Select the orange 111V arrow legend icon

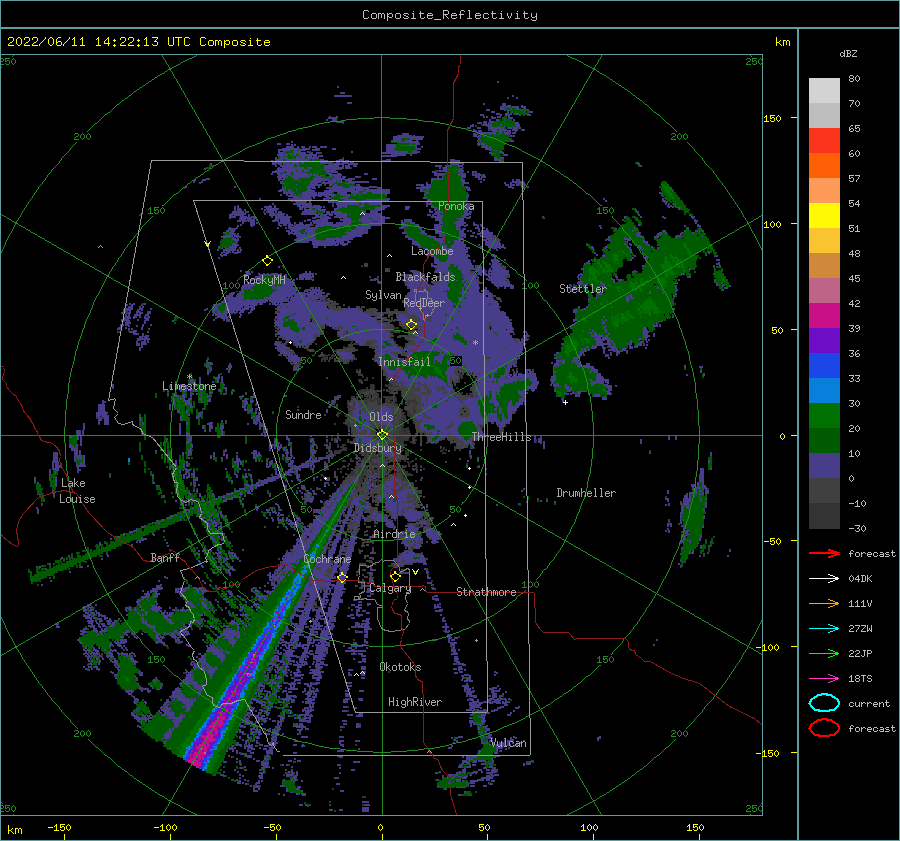824,603
